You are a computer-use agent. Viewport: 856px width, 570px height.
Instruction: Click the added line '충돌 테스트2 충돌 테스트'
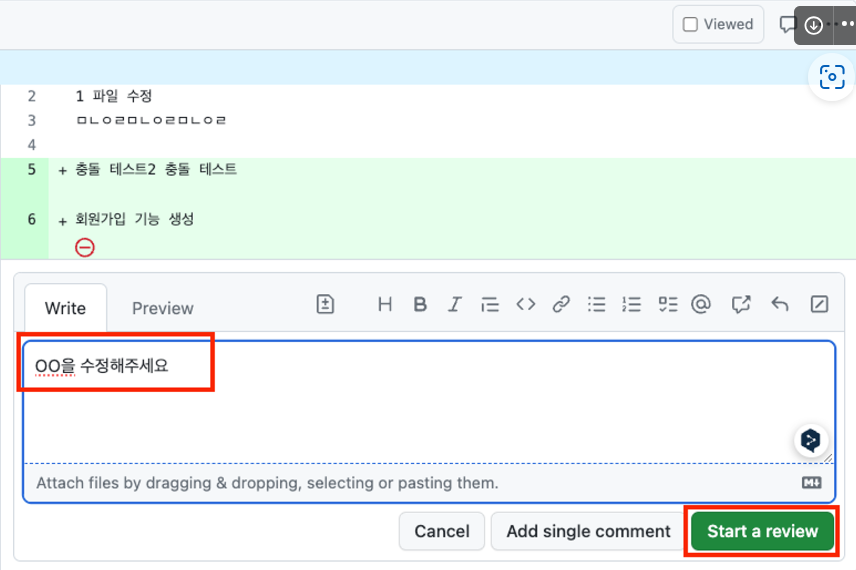(x=156, y=169)
